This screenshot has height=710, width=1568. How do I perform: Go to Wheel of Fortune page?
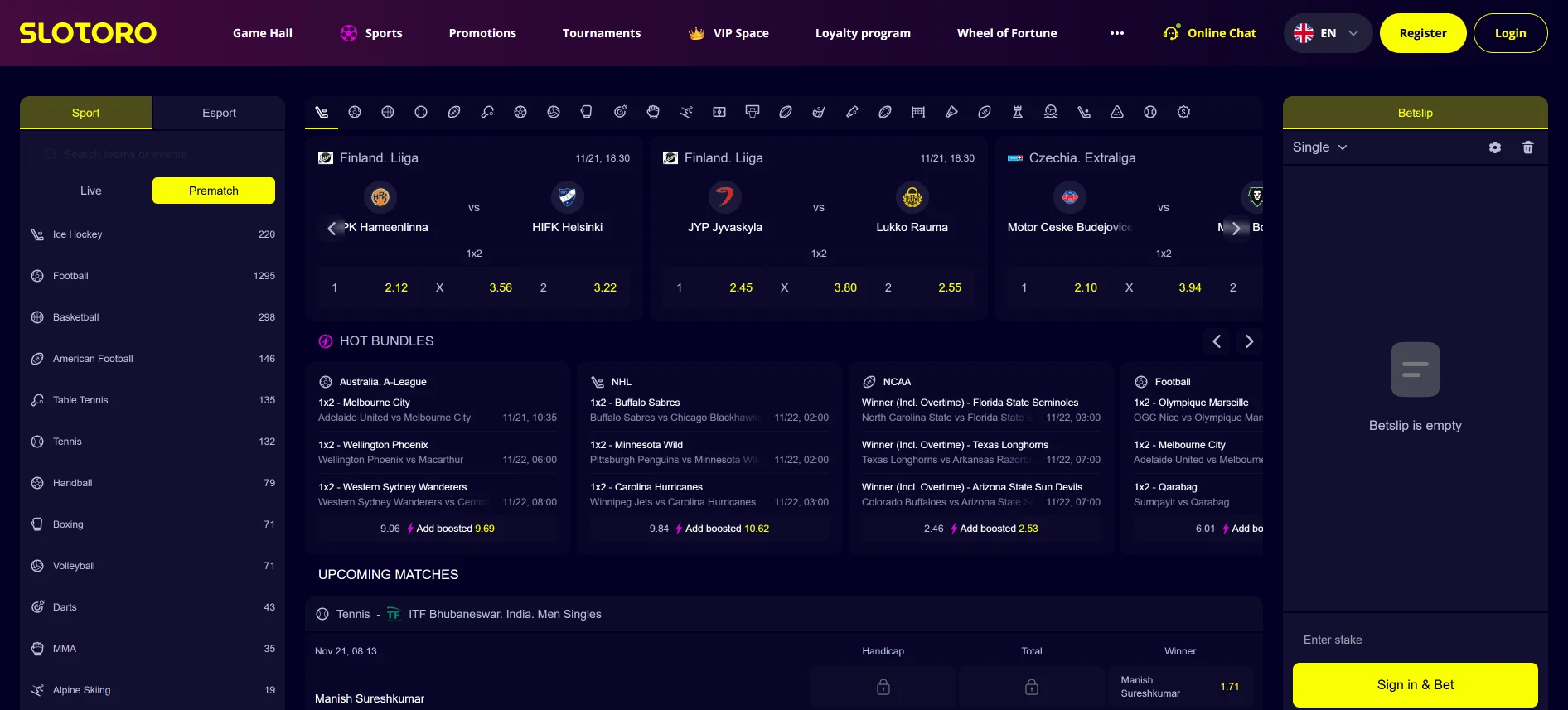point(1007,33)
